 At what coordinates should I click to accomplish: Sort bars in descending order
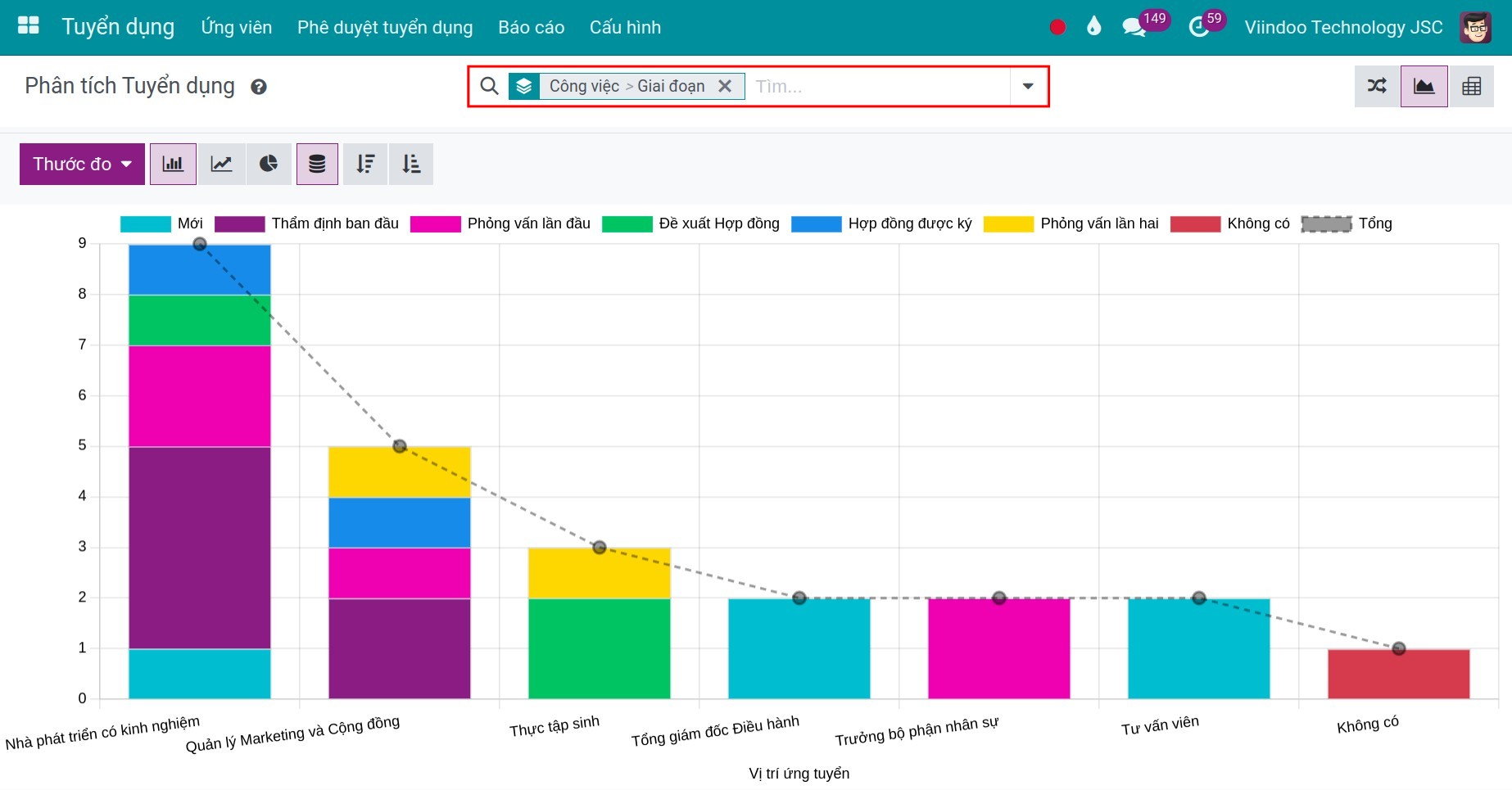365,164
